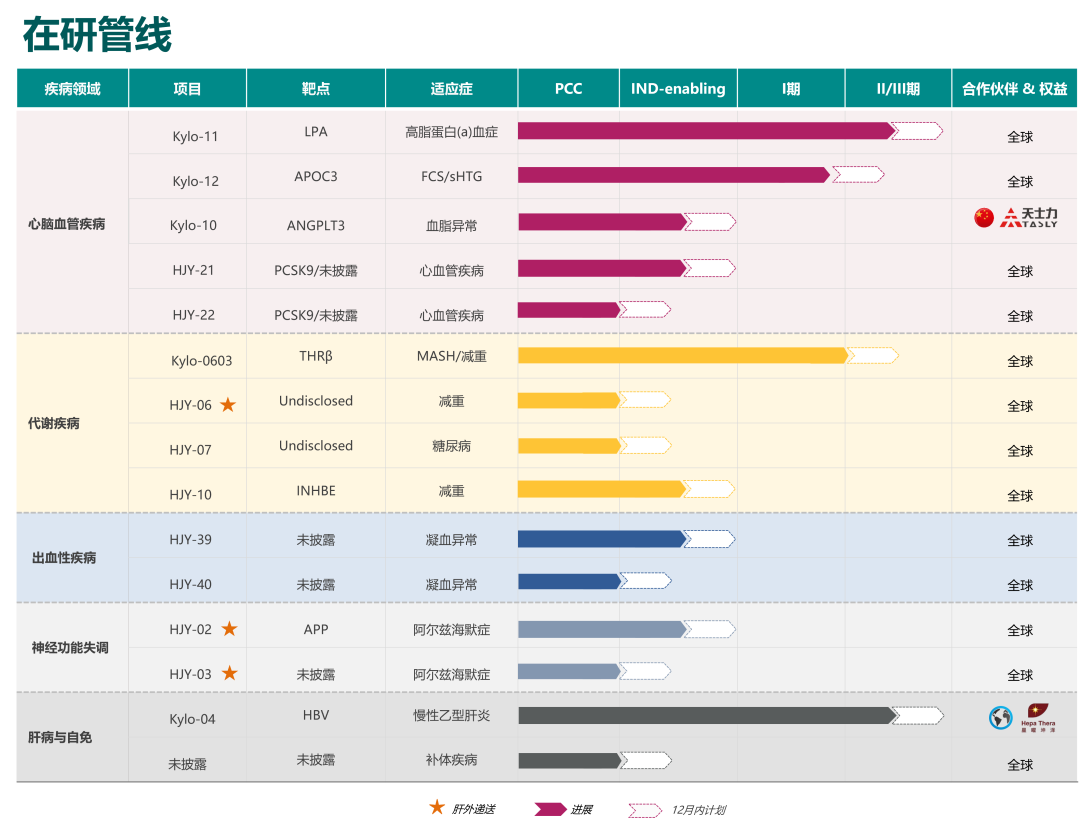Click the Kylo-0603 project name
This screenshot has width=1080, height=832.
click(201, 361)
